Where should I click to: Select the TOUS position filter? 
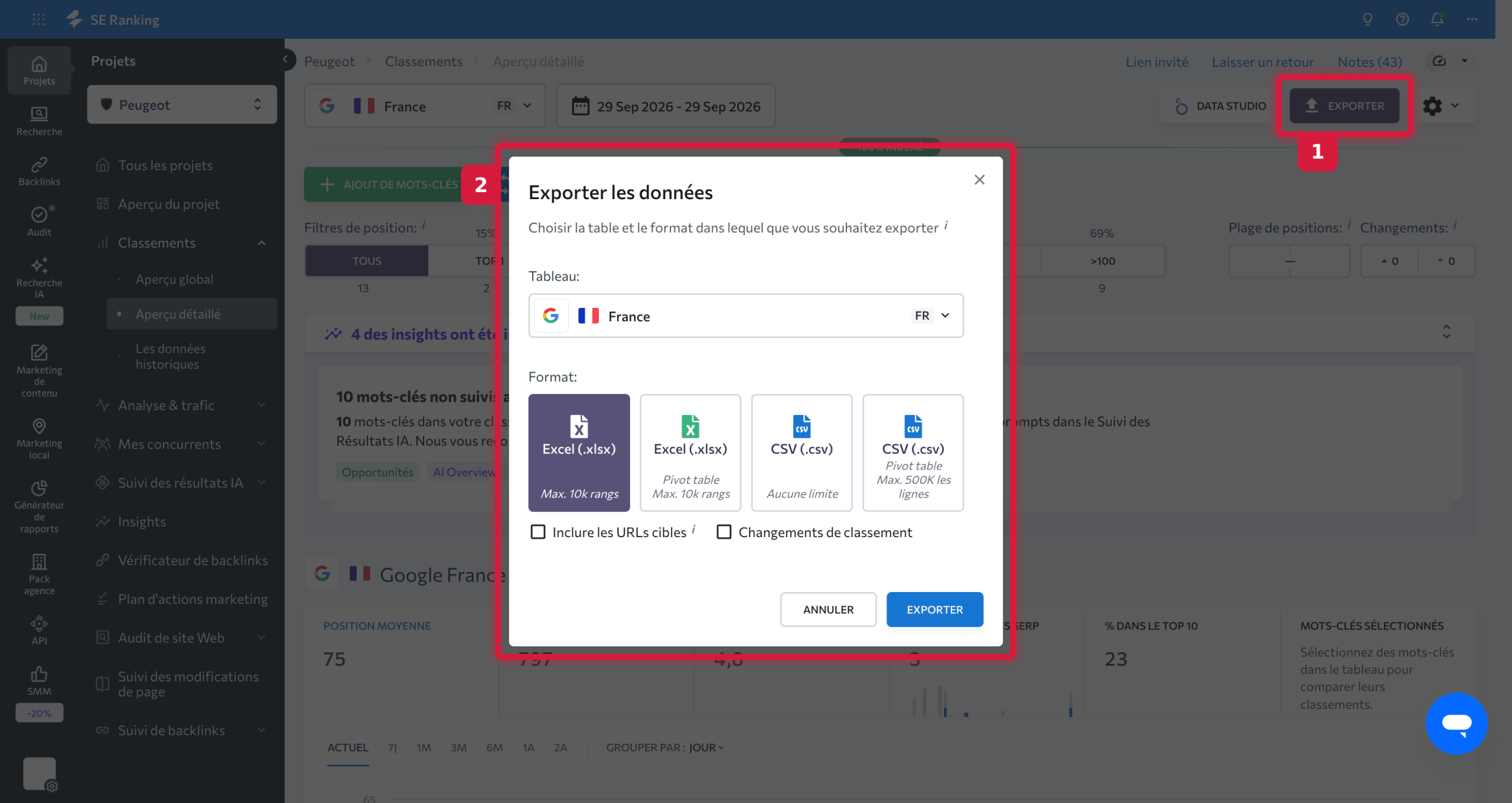(367, 261)
